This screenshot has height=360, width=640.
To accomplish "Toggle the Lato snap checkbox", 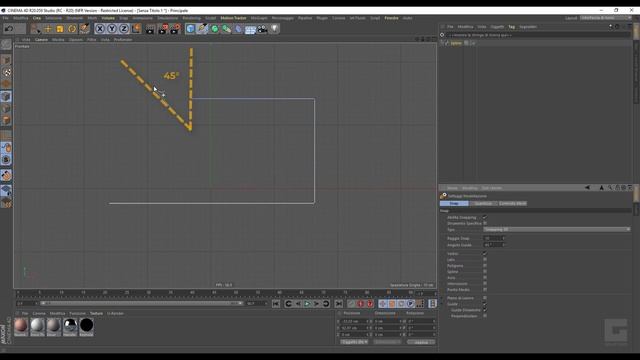I will coord(485,259).
